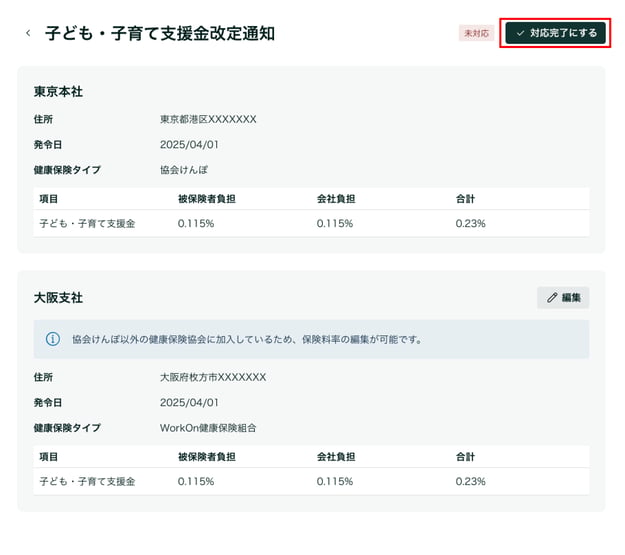Viewport: 625px width, 555px height.
Task: Click 東京本社 address 東京都港区XXXXXXX
Action: coord(208,119)
